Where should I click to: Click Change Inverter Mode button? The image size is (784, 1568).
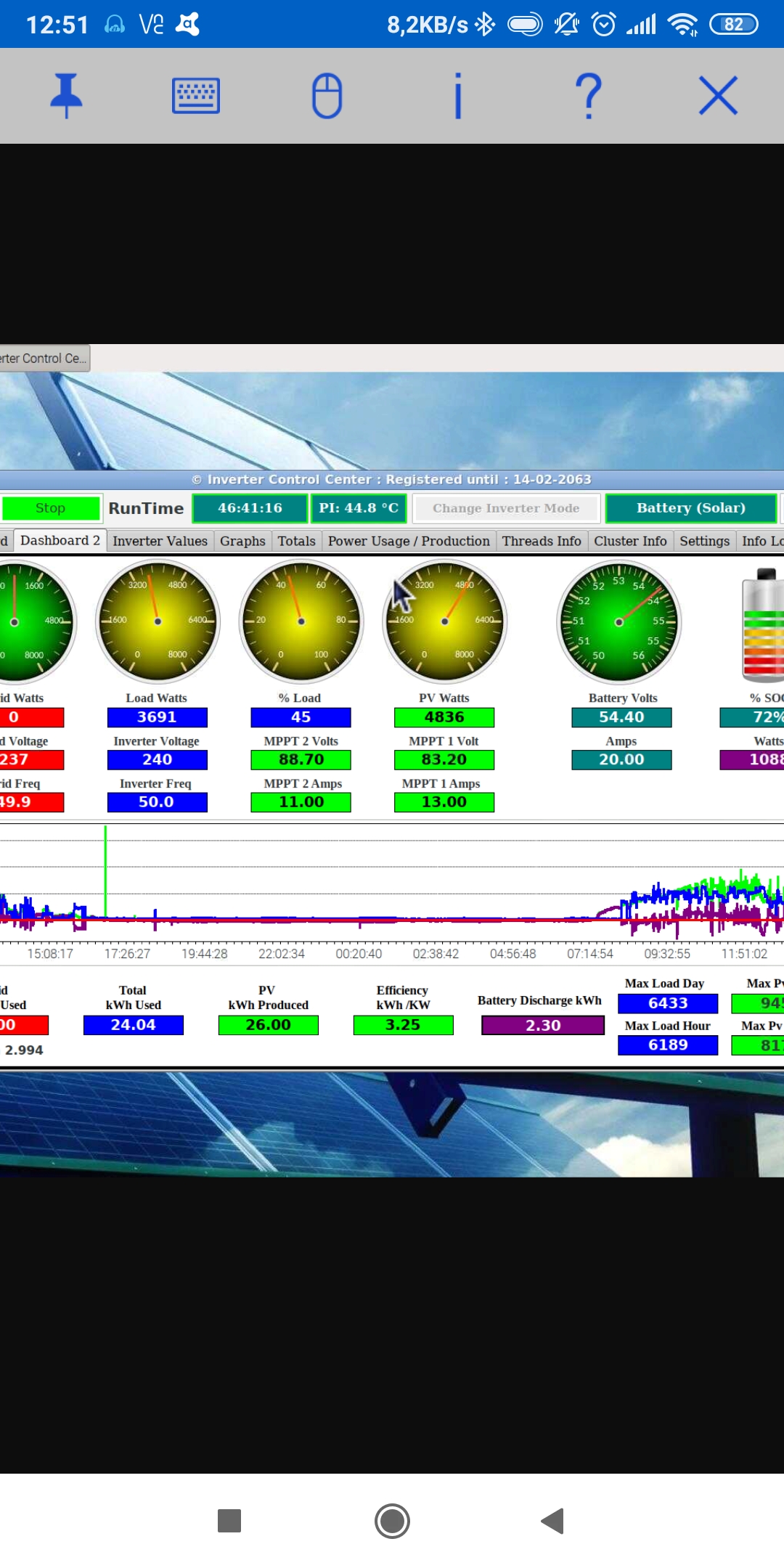point(506,508)
